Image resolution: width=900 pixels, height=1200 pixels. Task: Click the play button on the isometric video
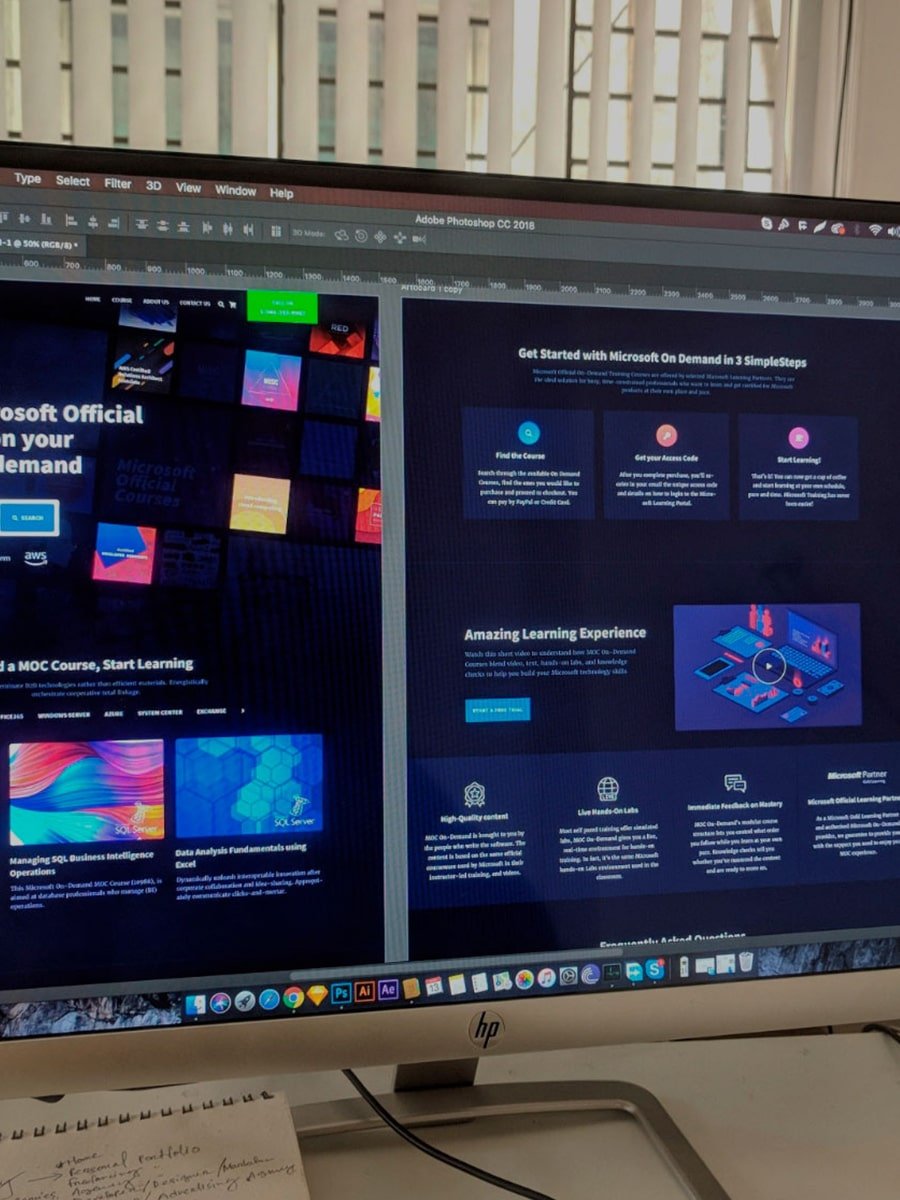click(768, 667)
